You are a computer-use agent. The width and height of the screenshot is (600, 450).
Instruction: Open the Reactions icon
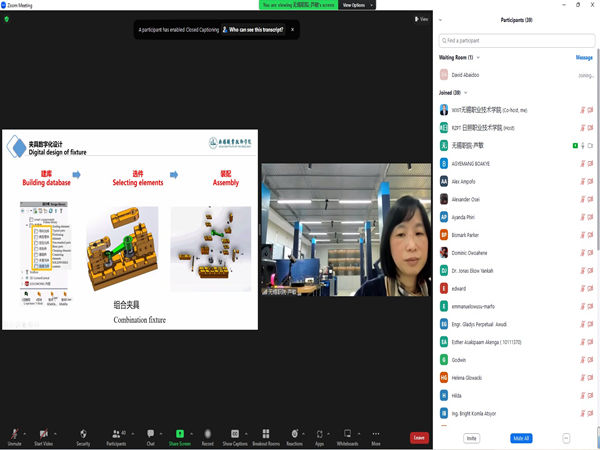[x=295, y=435]
